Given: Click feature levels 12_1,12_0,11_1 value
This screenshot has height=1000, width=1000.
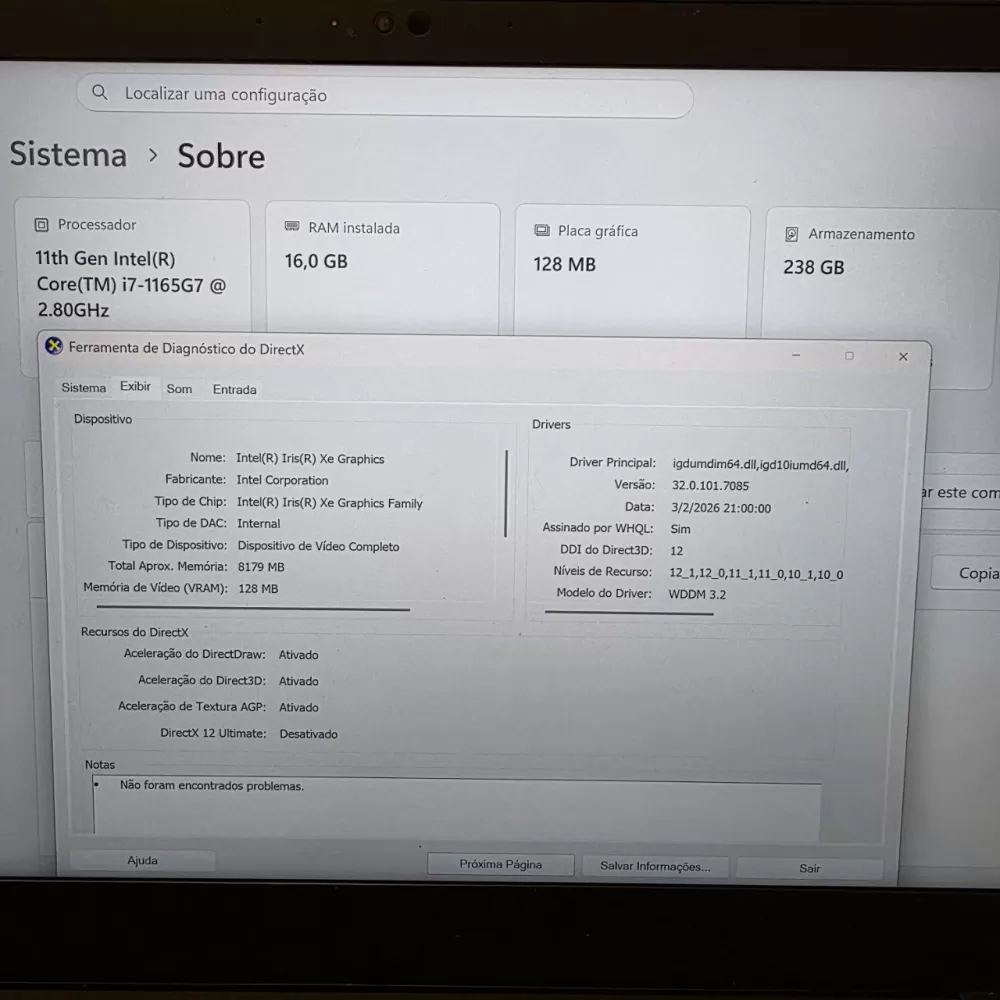Looking at the screenshot, I should (x=756, y=574).
